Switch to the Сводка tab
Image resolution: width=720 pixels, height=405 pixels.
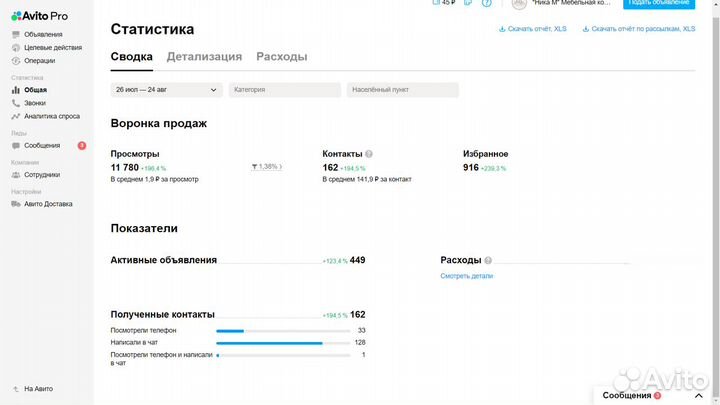click(131, 56)
